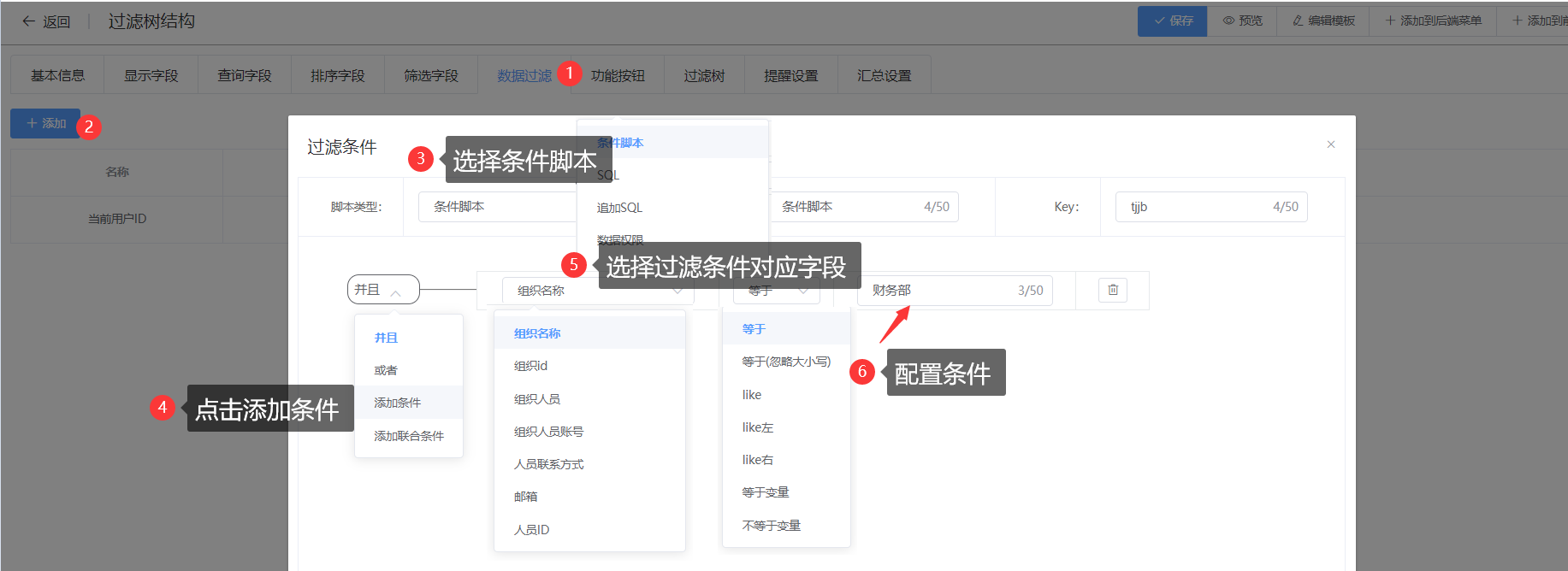Close the 过滤条件 dialog with X
This screenshot has height=571, width=1568.
[x=1330, y=144]
